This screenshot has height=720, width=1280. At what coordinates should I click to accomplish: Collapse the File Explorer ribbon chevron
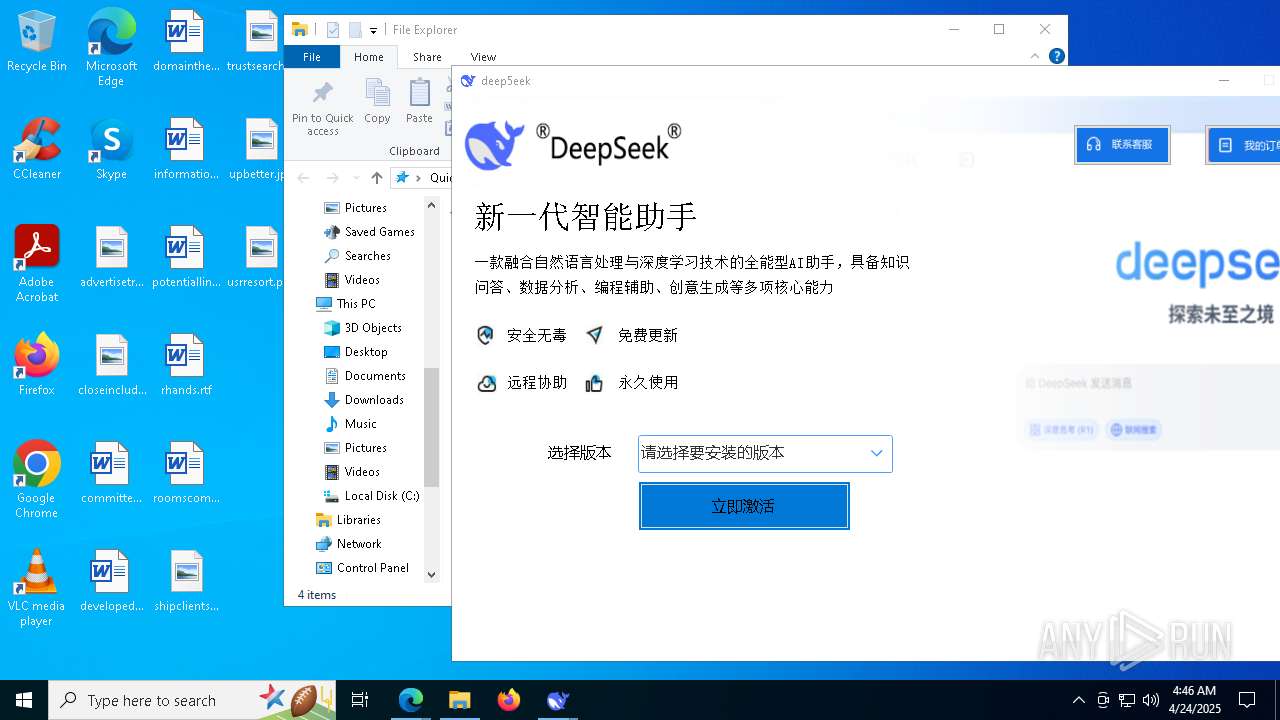click(x=1034, y=56)
